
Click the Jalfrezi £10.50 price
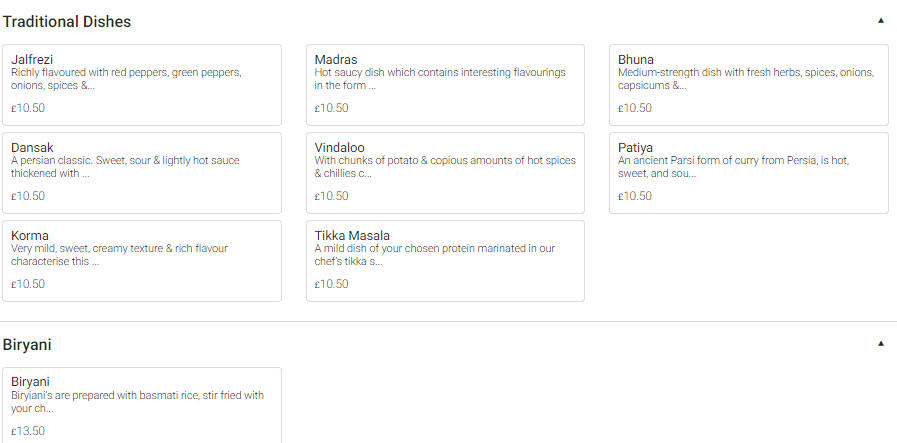coord(28,108)
